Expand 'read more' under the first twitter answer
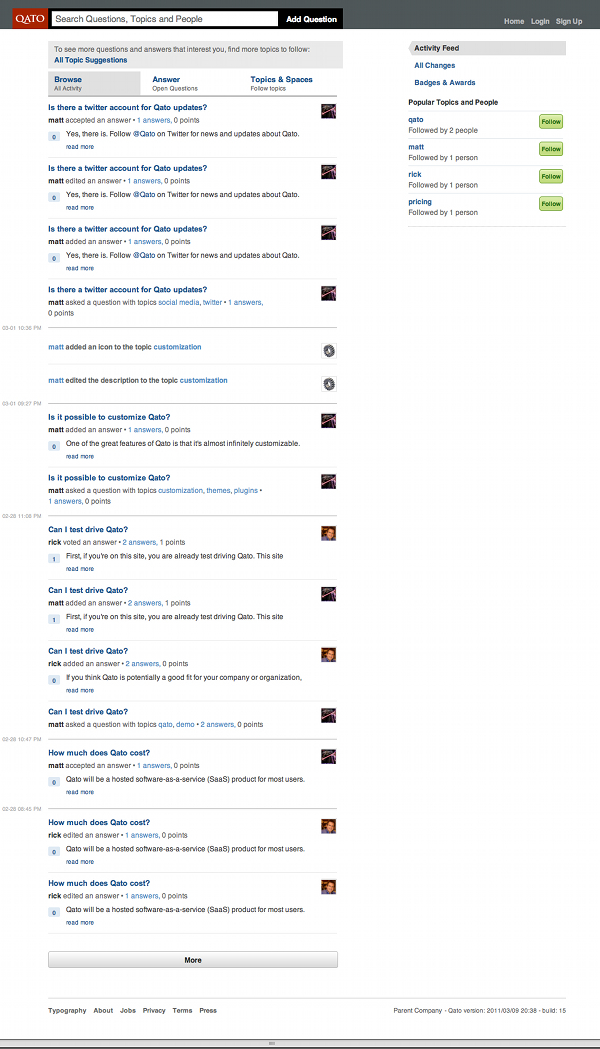Viewport: 600px width, 1049px height. (80, 147)
